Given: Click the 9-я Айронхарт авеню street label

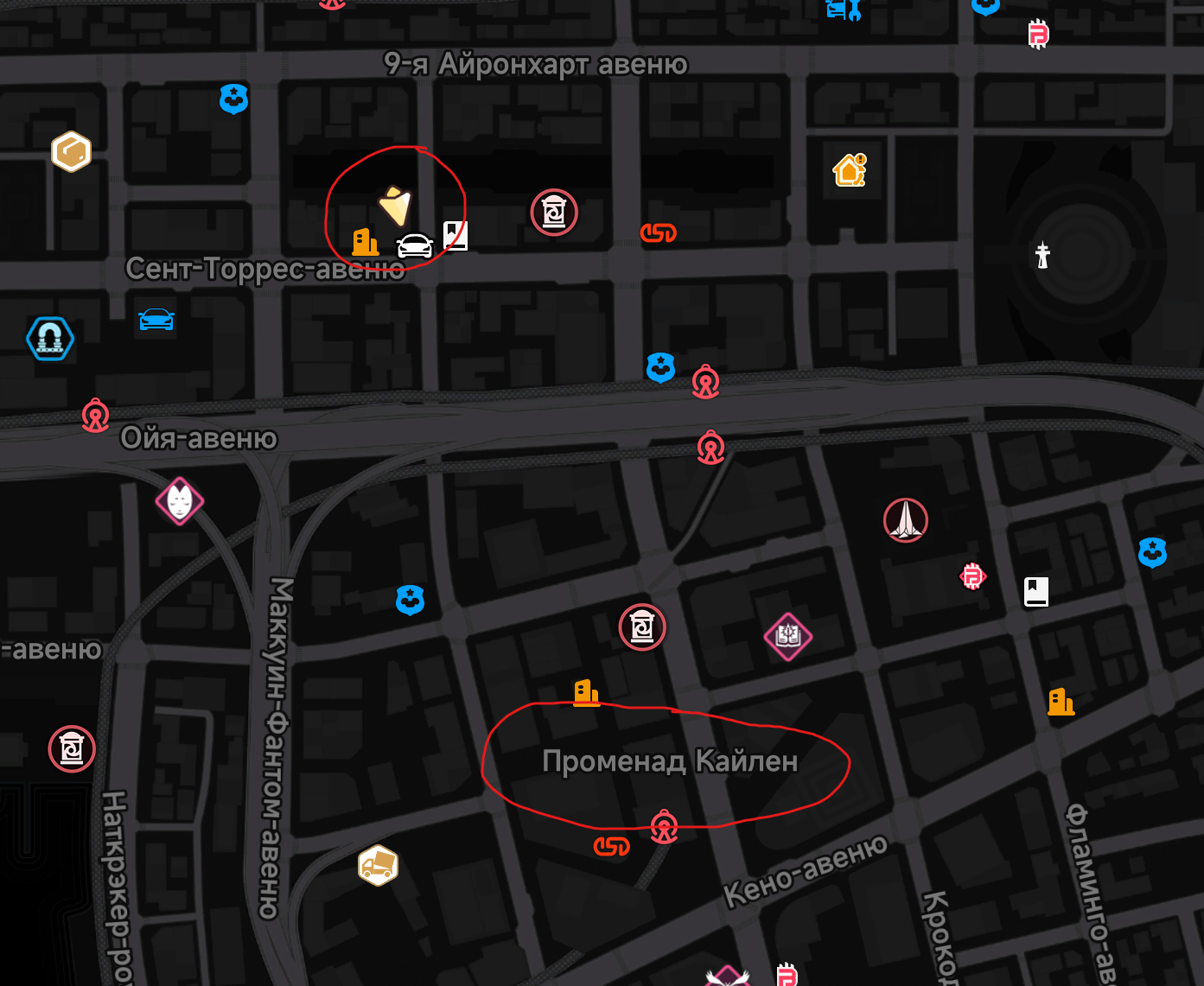Looking at the screenshot, I should (536, 64).
